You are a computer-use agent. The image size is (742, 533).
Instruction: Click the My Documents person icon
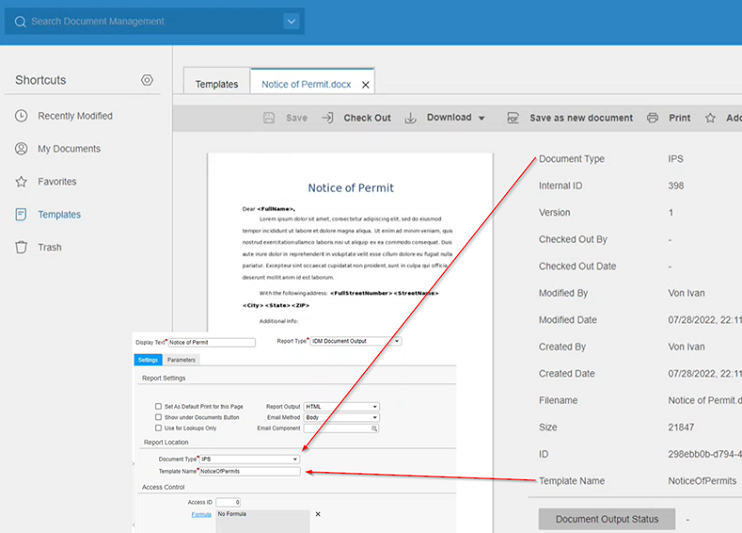point(21,149)
